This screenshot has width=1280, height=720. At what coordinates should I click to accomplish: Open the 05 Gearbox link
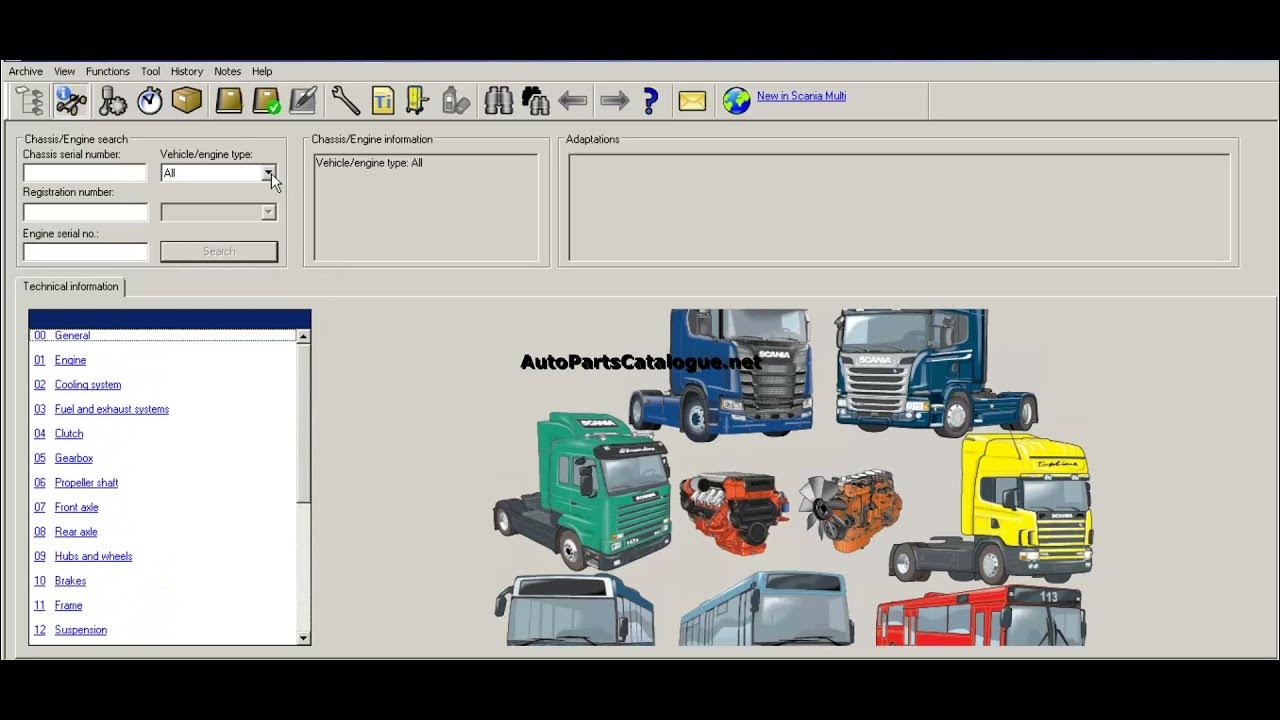click(63, 458)
